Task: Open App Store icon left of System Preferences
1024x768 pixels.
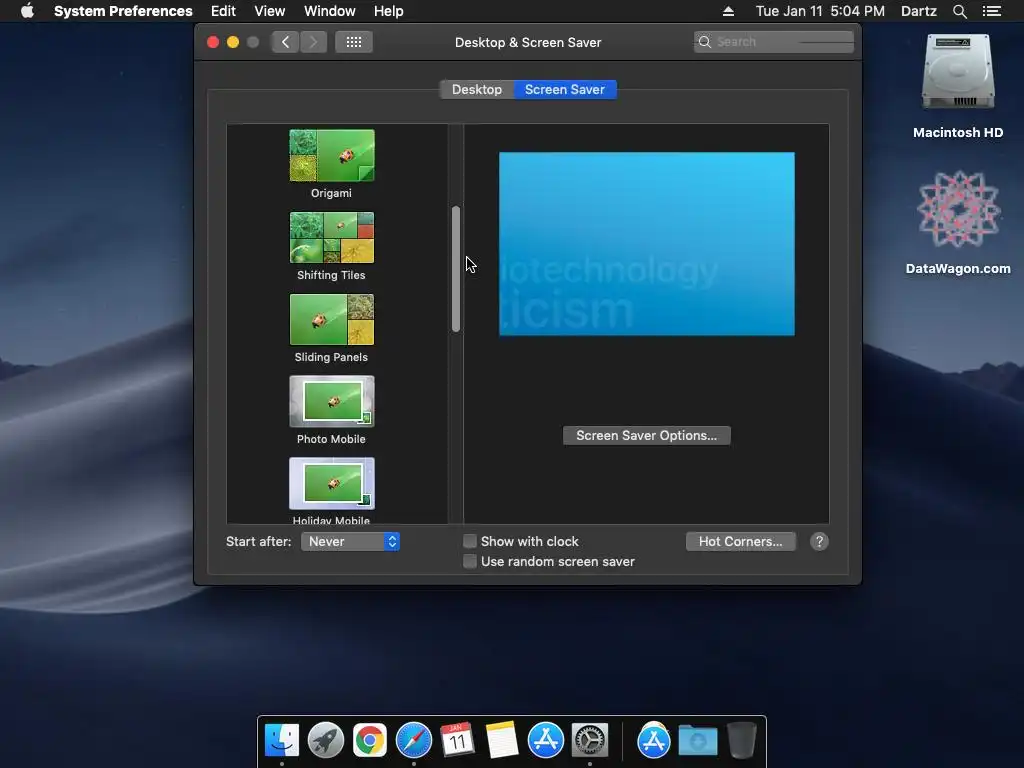Action: (x=545, y=740)
